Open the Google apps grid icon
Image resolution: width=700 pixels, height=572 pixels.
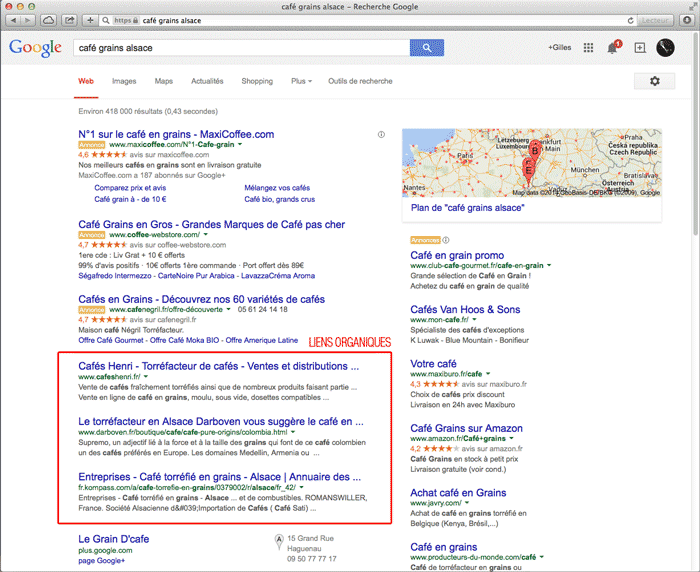pos(588,47)
